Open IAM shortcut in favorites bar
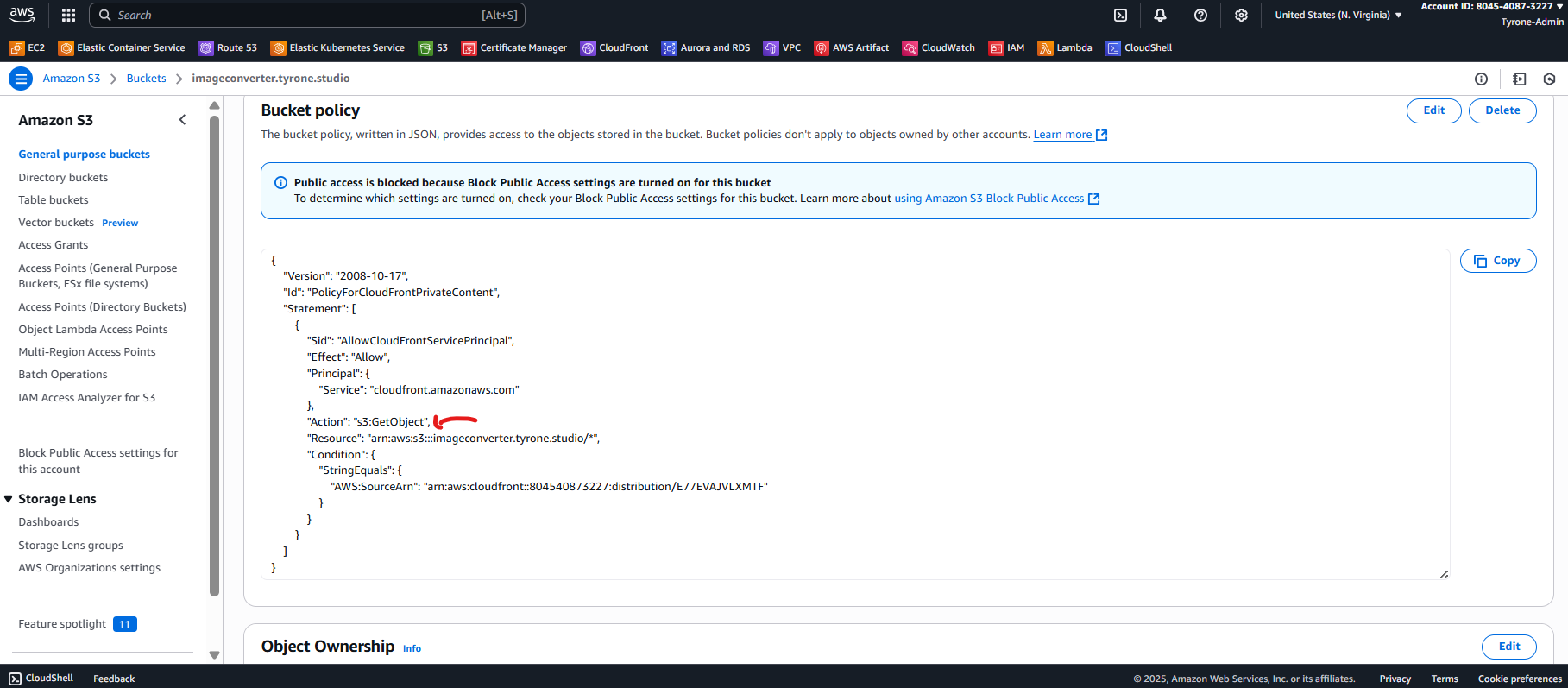 pos(1007,47)
